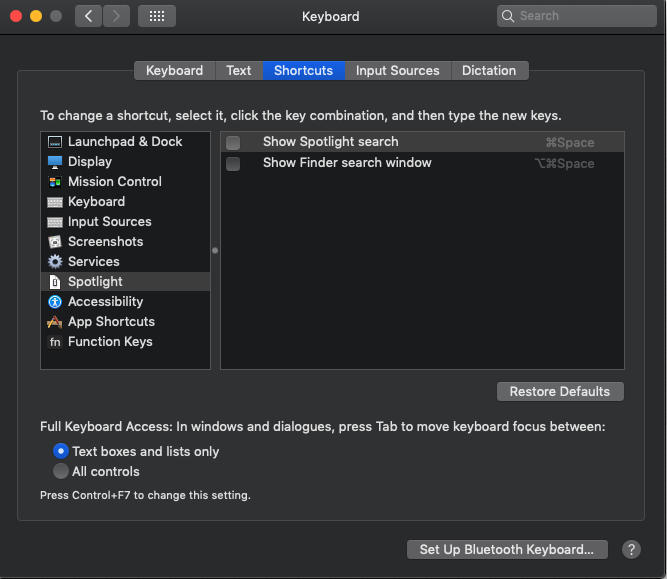667x579 pixels.
Task: Click the Search field
Action: pos(576,16)
